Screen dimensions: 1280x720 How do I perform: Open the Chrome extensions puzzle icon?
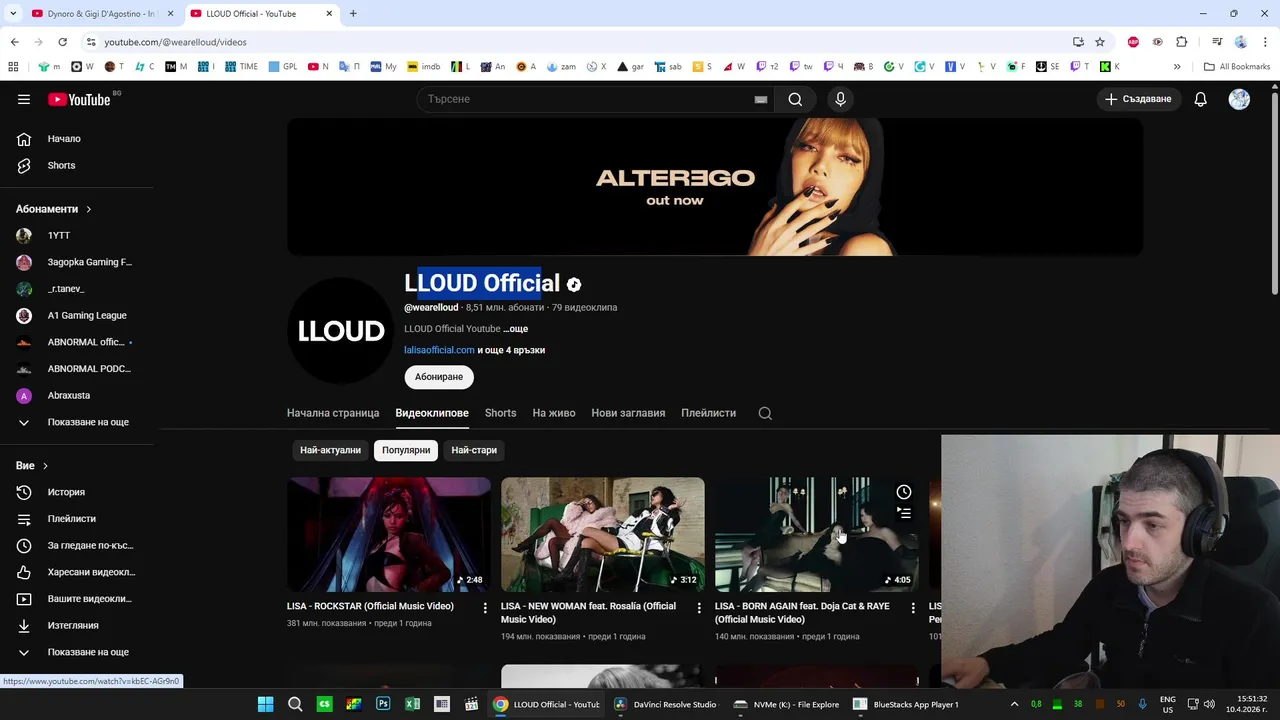pos(1182,42)
